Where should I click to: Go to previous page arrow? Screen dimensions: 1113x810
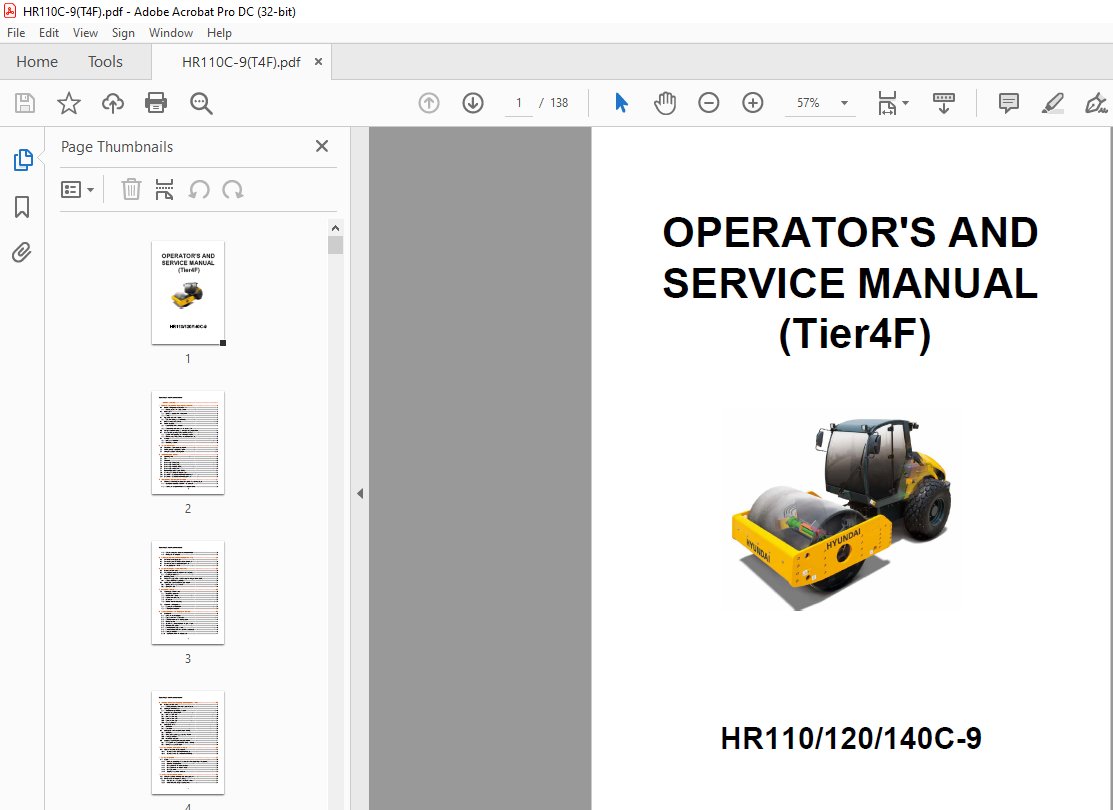point(429,103)
